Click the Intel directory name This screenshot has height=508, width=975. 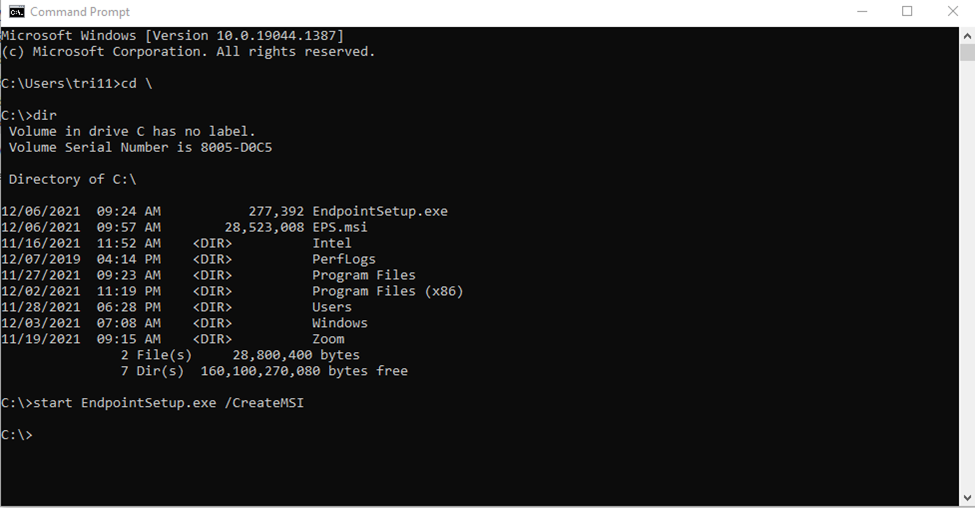tap(331, 243)
